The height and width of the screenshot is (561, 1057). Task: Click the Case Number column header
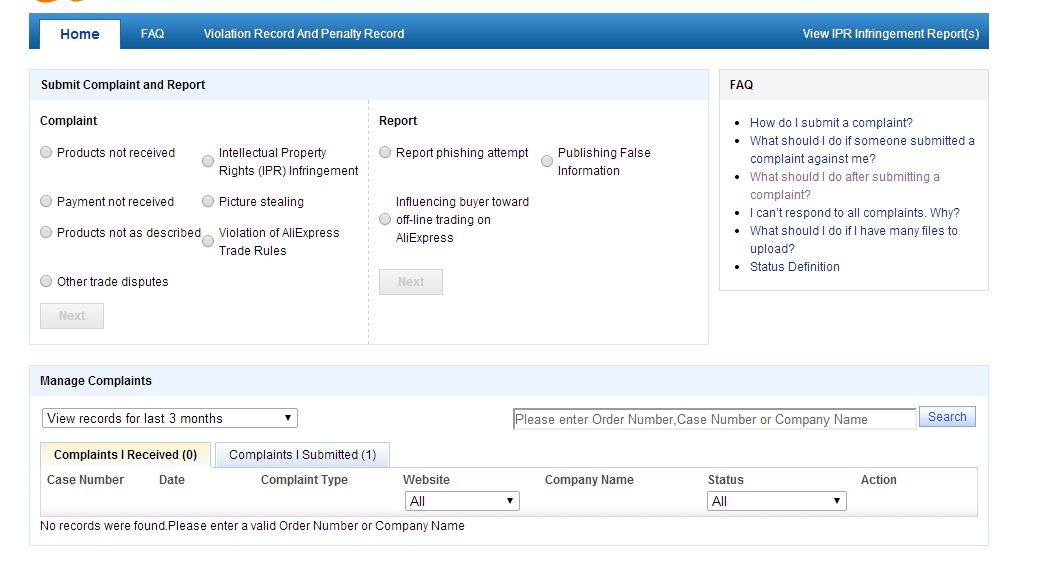[86, 479]
